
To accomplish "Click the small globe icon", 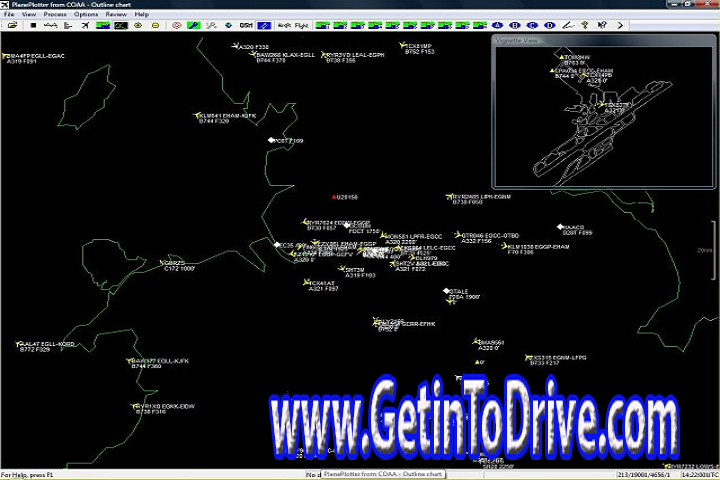I will 228,25.
